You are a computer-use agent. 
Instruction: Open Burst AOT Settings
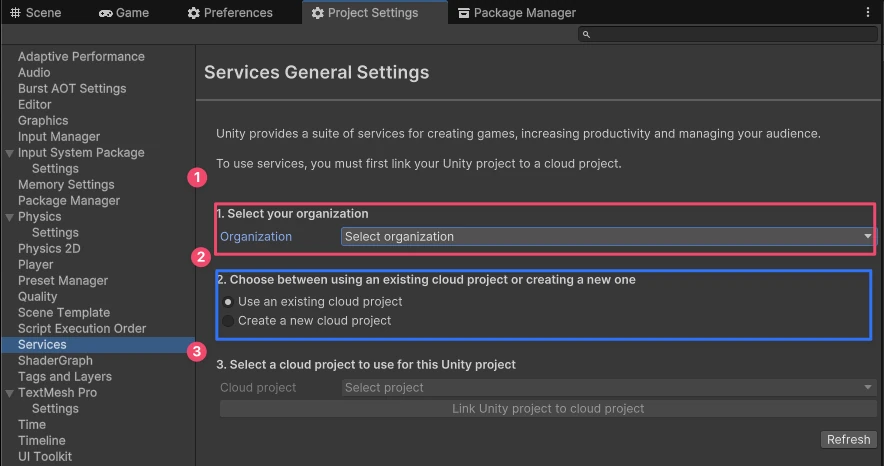[x=72, y=88]
